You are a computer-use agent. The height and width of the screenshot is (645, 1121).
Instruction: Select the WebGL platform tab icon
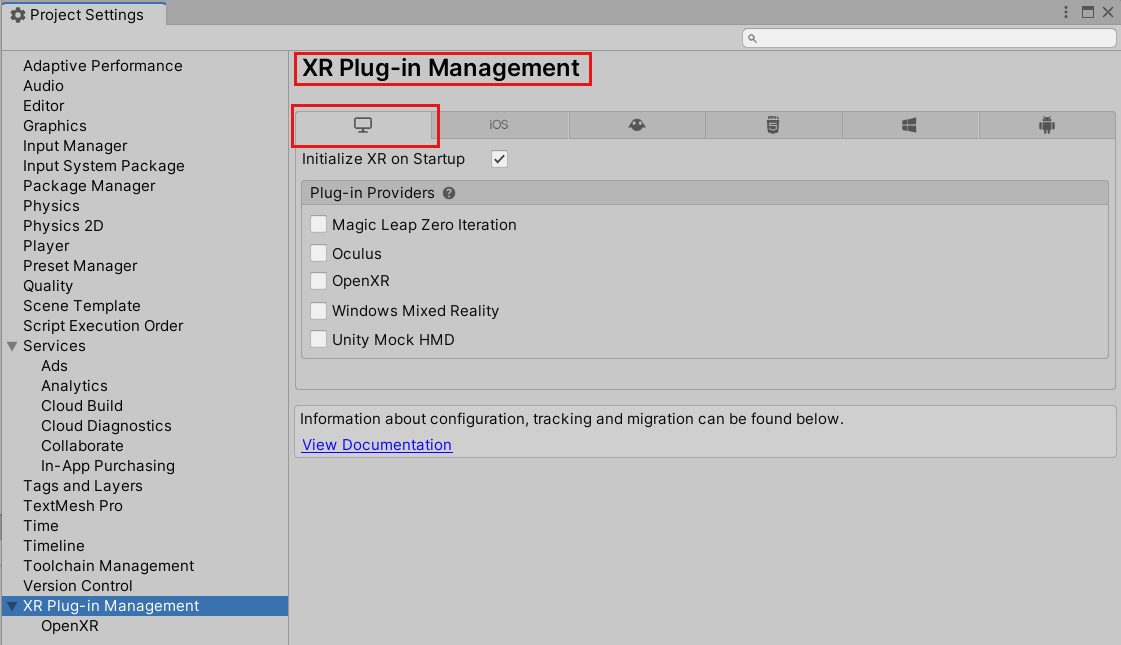click(x=773, y=124)
